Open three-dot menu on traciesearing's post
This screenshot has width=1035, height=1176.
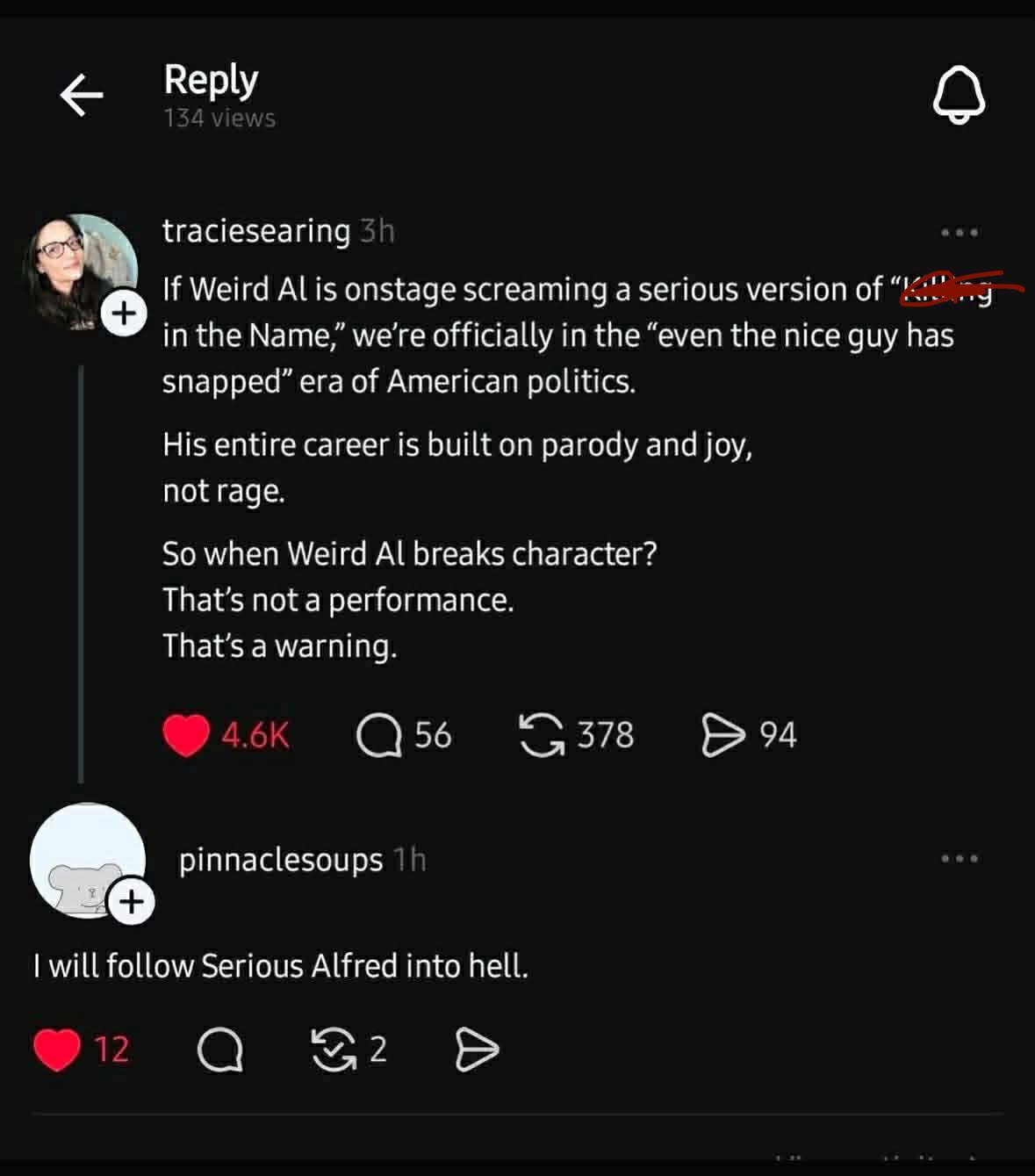960,233
